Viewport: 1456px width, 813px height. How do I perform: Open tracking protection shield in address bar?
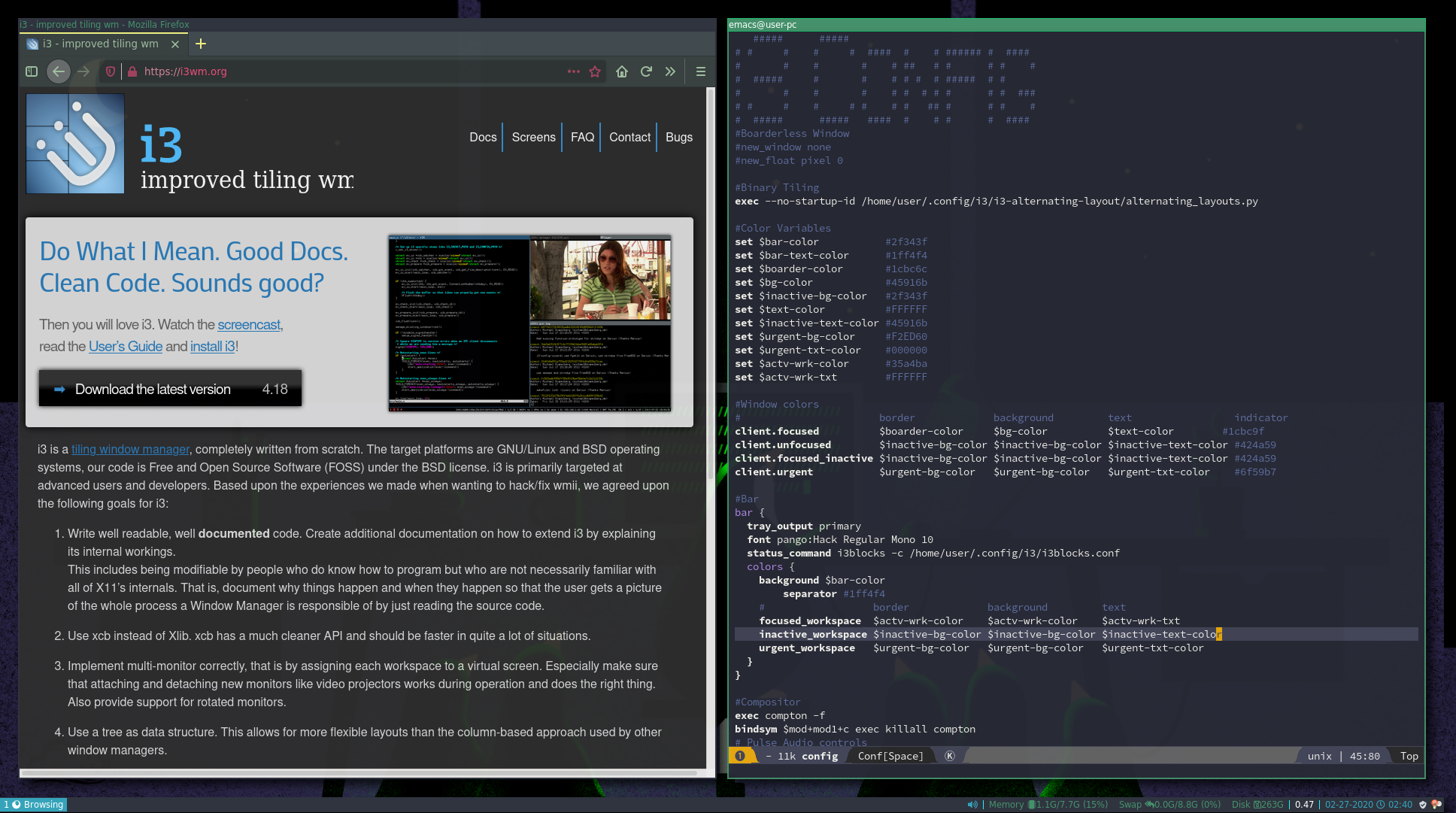(111, 71)
